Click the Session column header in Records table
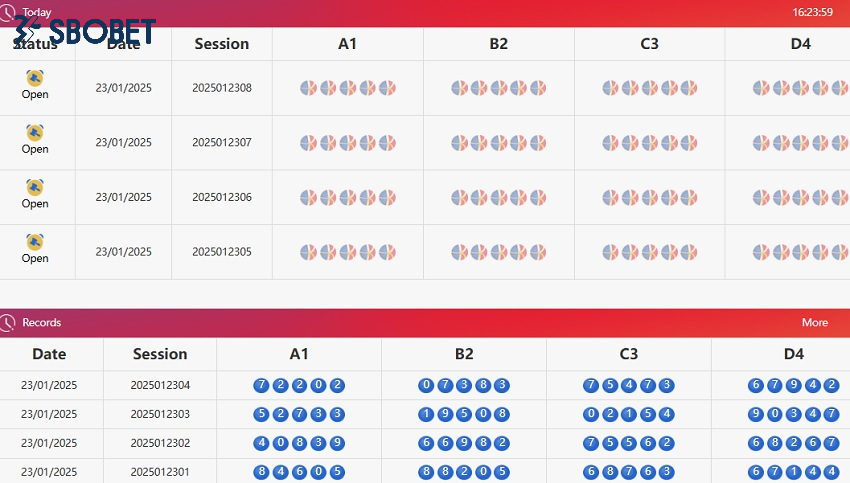This screenshot has width=850, height=483. [x=160, y=353]
